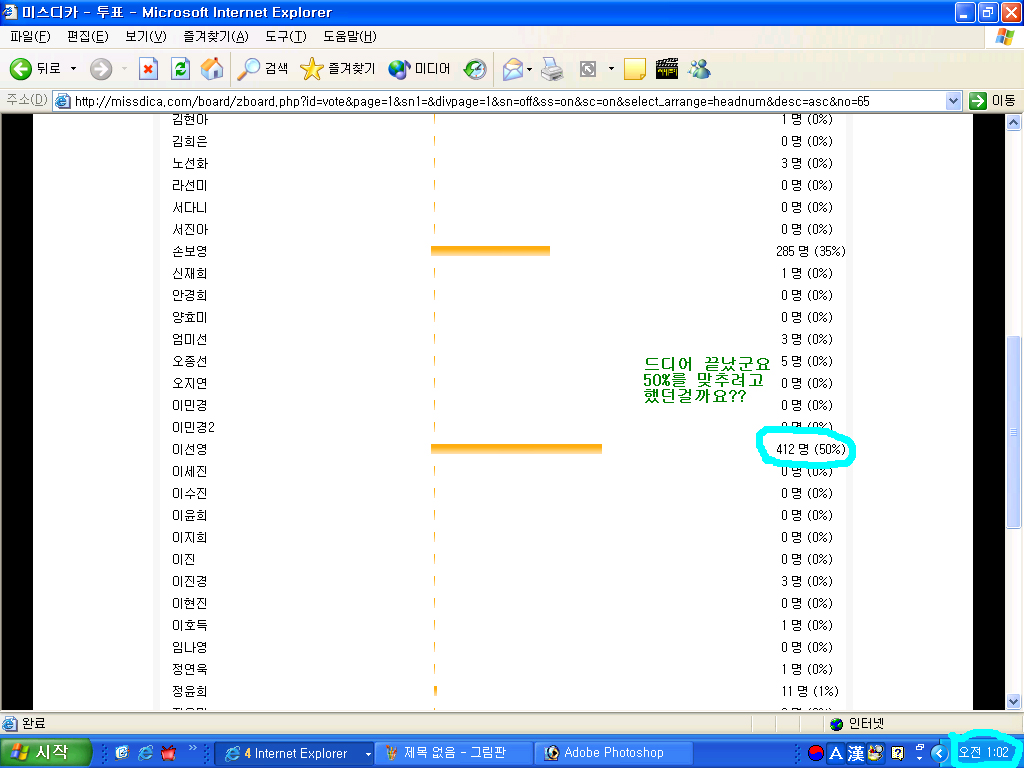Refresh the page with the green arrows icon

(180, 69)
